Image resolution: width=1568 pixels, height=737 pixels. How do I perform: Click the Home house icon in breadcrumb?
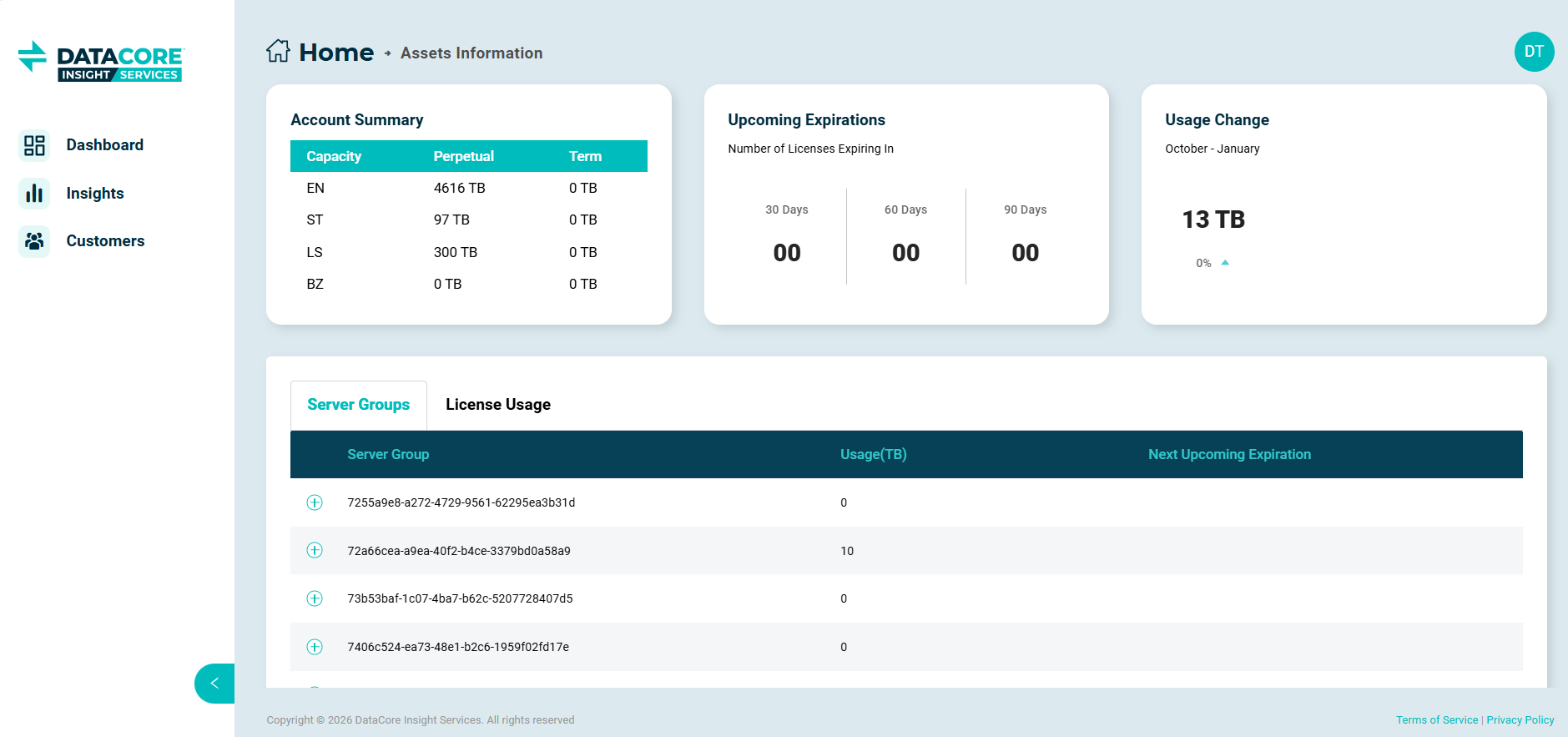click(278, 52)
